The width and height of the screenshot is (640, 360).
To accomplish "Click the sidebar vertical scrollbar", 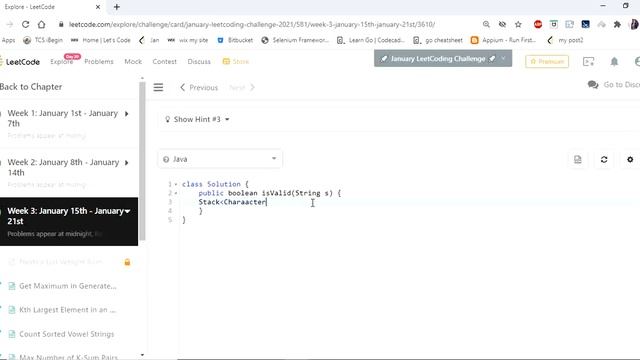I will (142, 161).
